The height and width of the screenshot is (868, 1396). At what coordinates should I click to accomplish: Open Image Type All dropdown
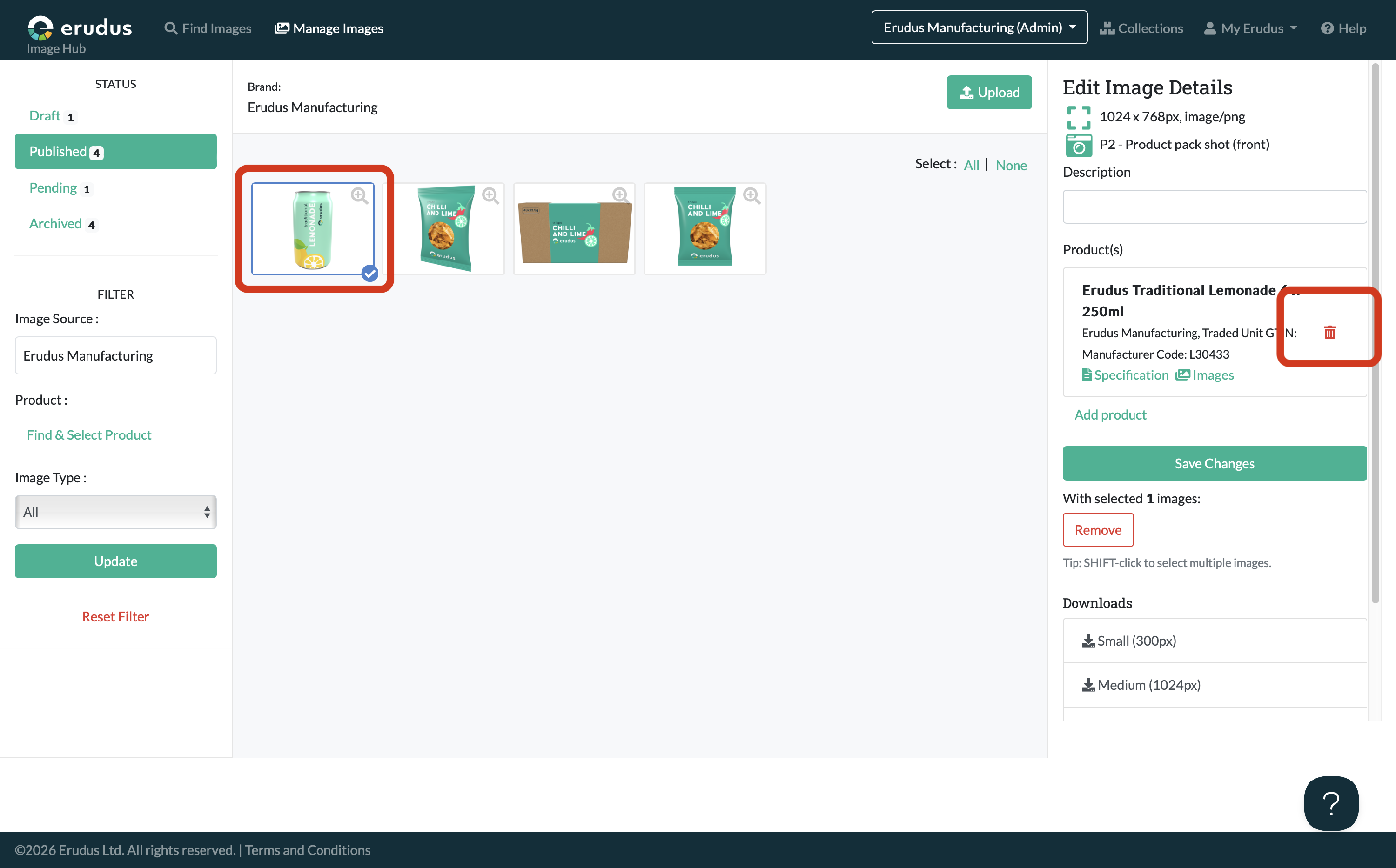tap(115, 512)
